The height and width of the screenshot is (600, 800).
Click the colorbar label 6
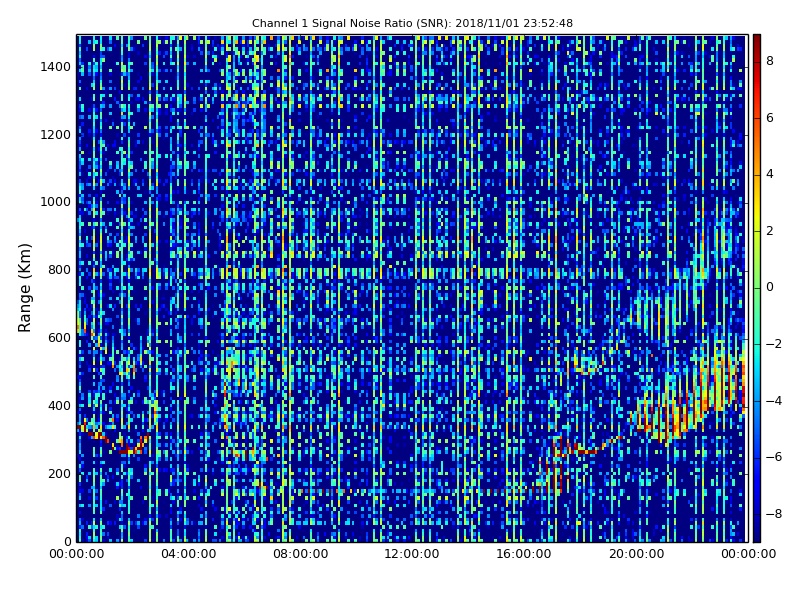point(770,117)
